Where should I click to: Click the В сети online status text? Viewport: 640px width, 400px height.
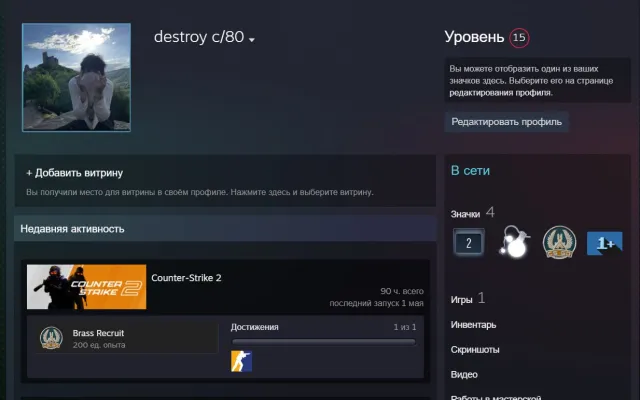pos(470,171)
